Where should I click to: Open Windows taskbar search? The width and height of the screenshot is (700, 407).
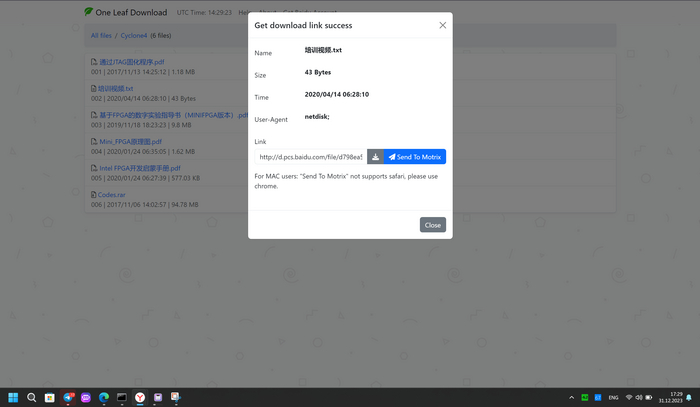click(x=31, y=397)
